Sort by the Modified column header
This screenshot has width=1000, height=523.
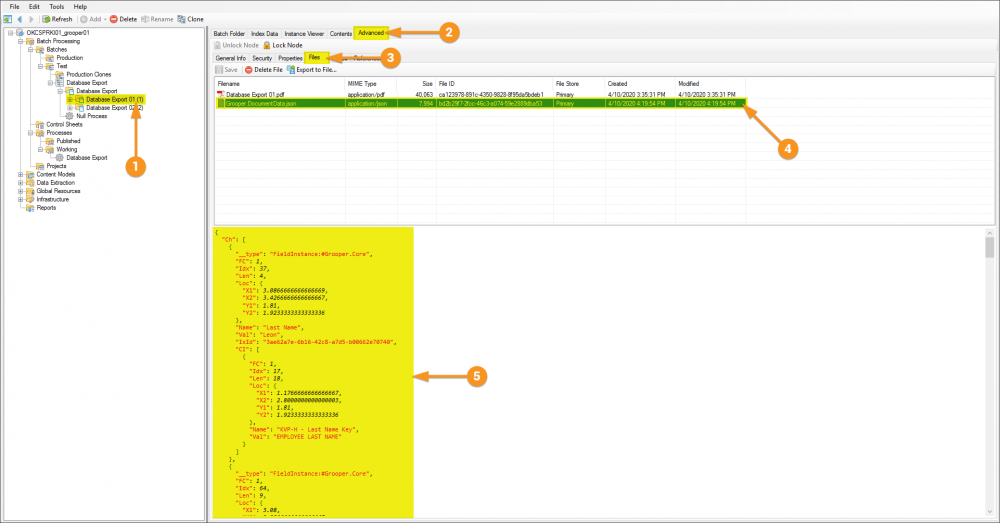coord(710,84)
